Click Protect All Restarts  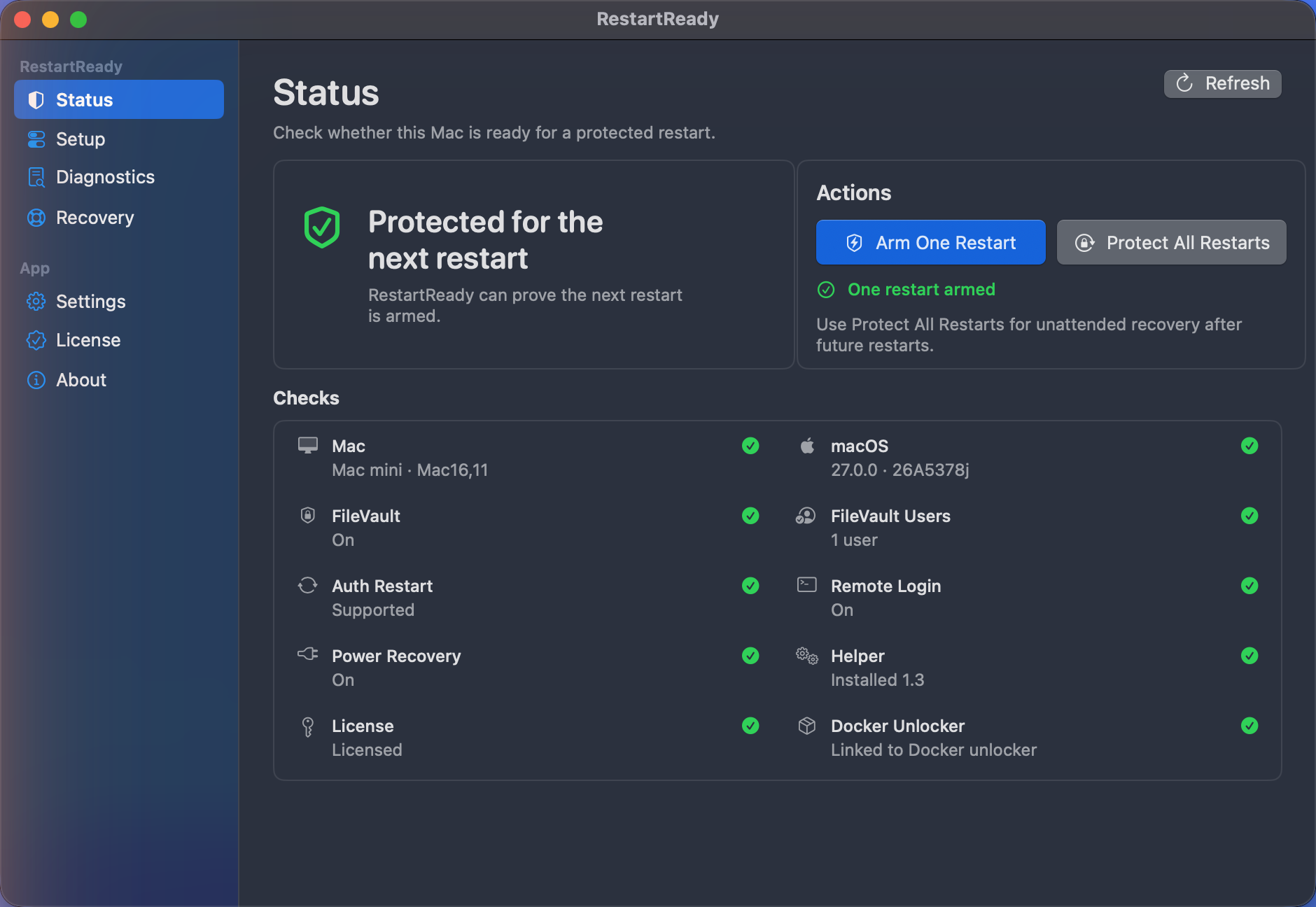tap(1171, 242)
